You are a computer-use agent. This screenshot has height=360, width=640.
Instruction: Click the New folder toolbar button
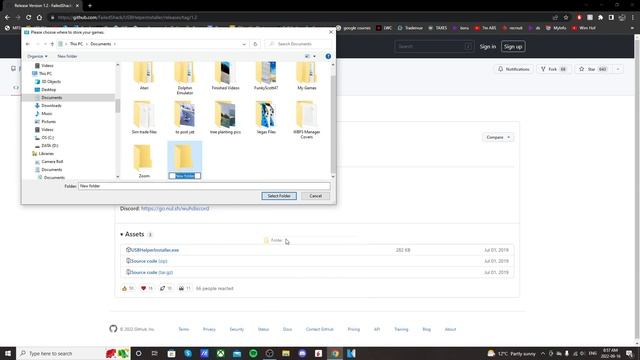67,56
